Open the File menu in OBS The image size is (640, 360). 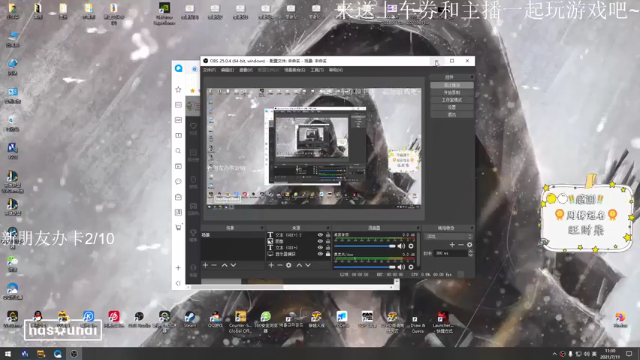click(x=209, y=70)
